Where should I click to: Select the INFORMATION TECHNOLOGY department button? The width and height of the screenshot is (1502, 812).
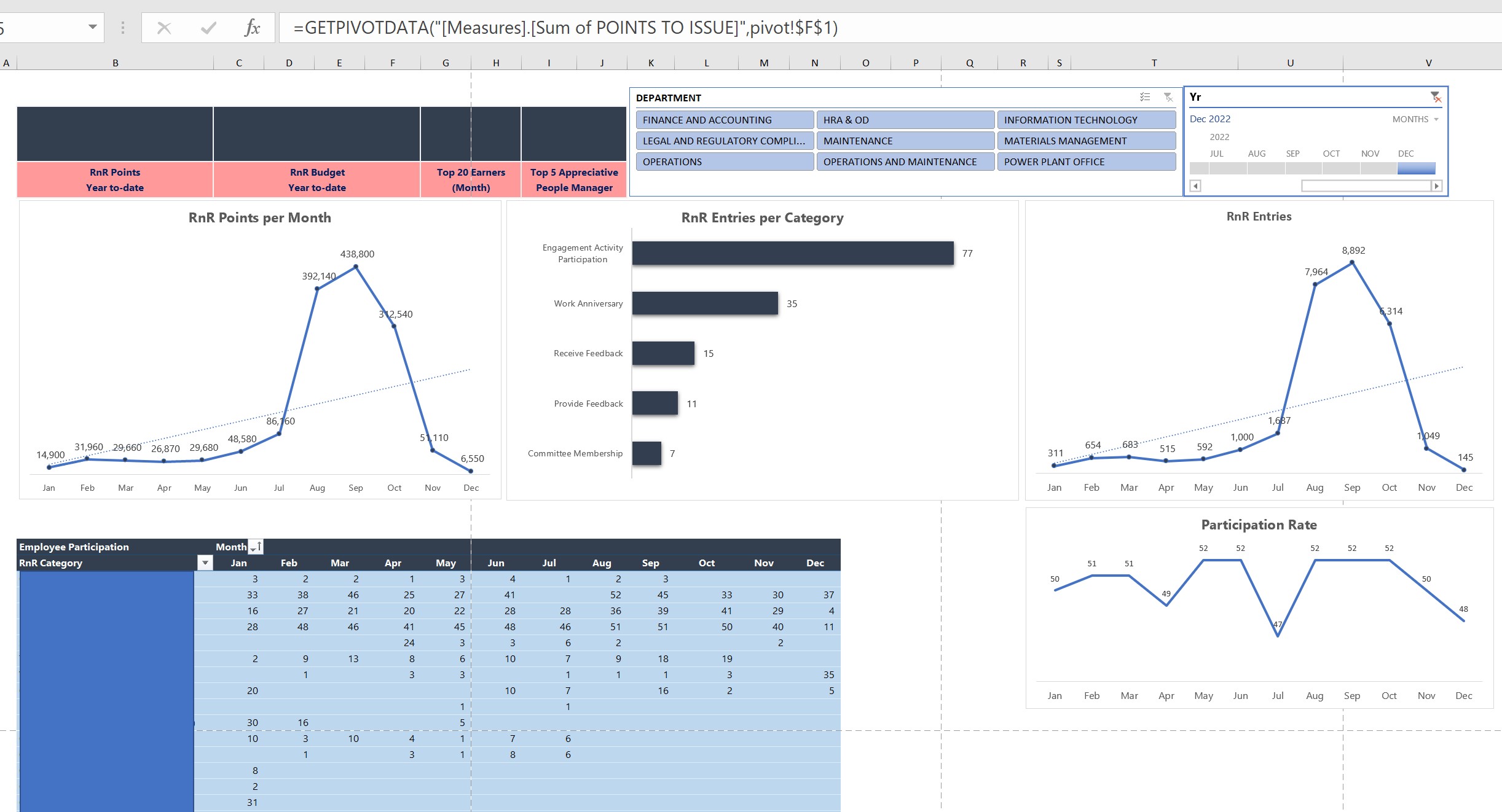[1085, 120]
